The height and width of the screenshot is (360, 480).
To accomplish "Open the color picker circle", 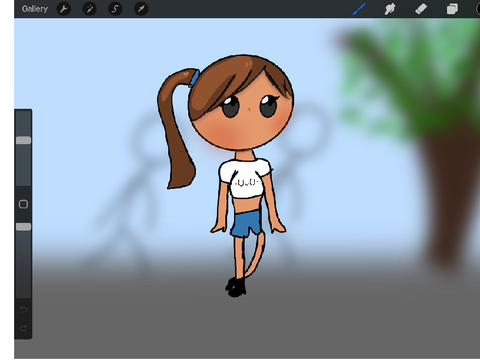I will [478, 9].
